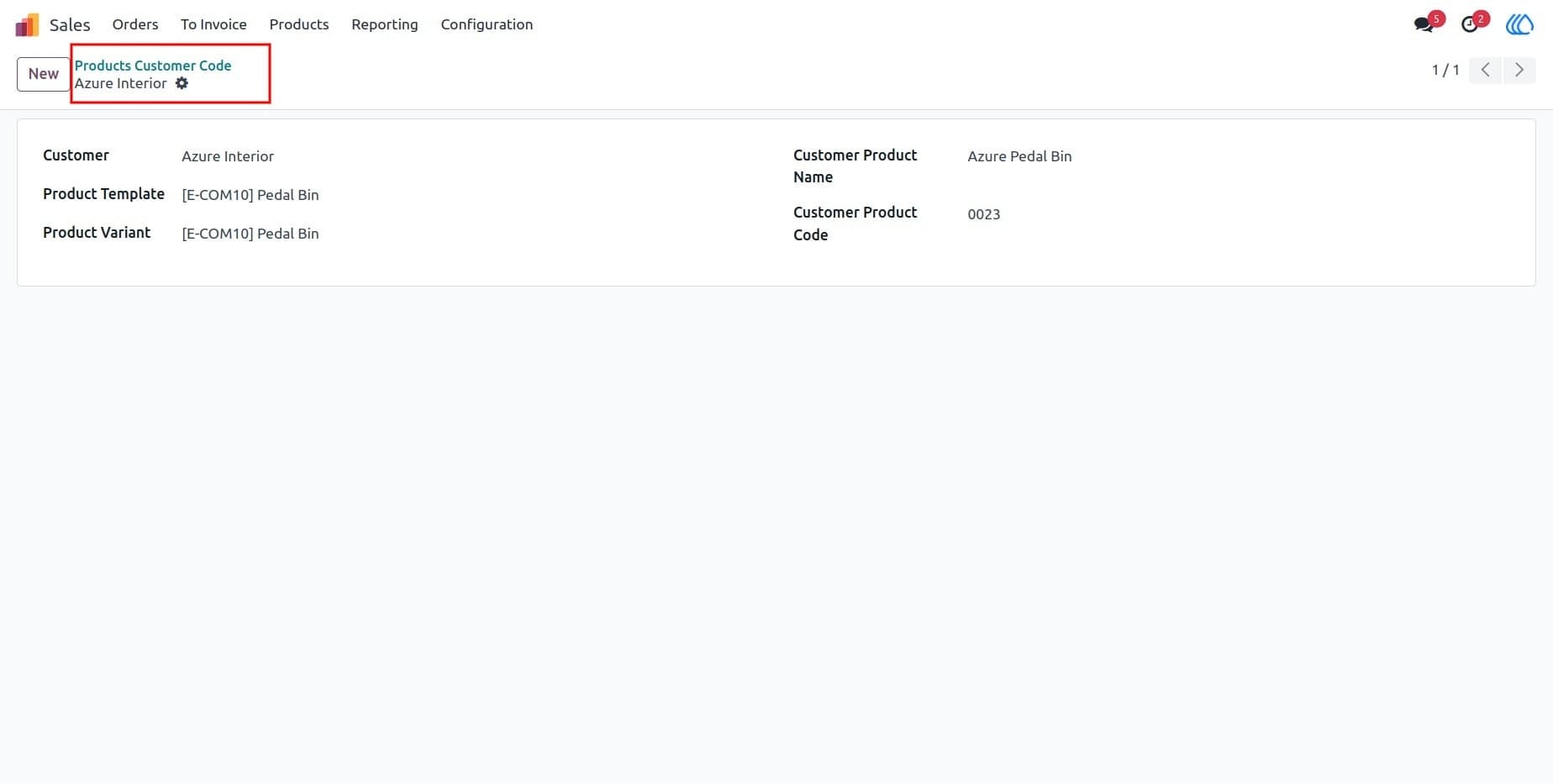Screen dimensions: 1553x784
Task: Go back to Products Customer Code breadcrumb
Action: click(153, 66)
